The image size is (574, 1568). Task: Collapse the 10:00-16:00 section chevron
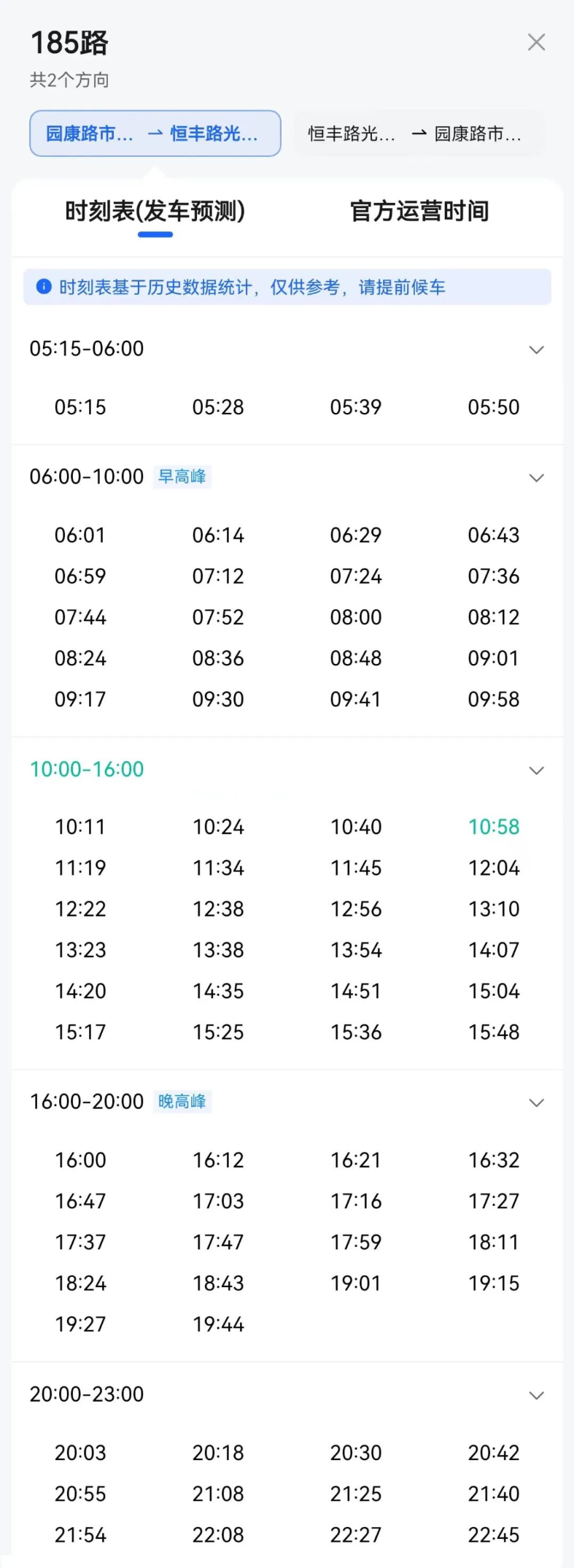(x=536, y=771)
